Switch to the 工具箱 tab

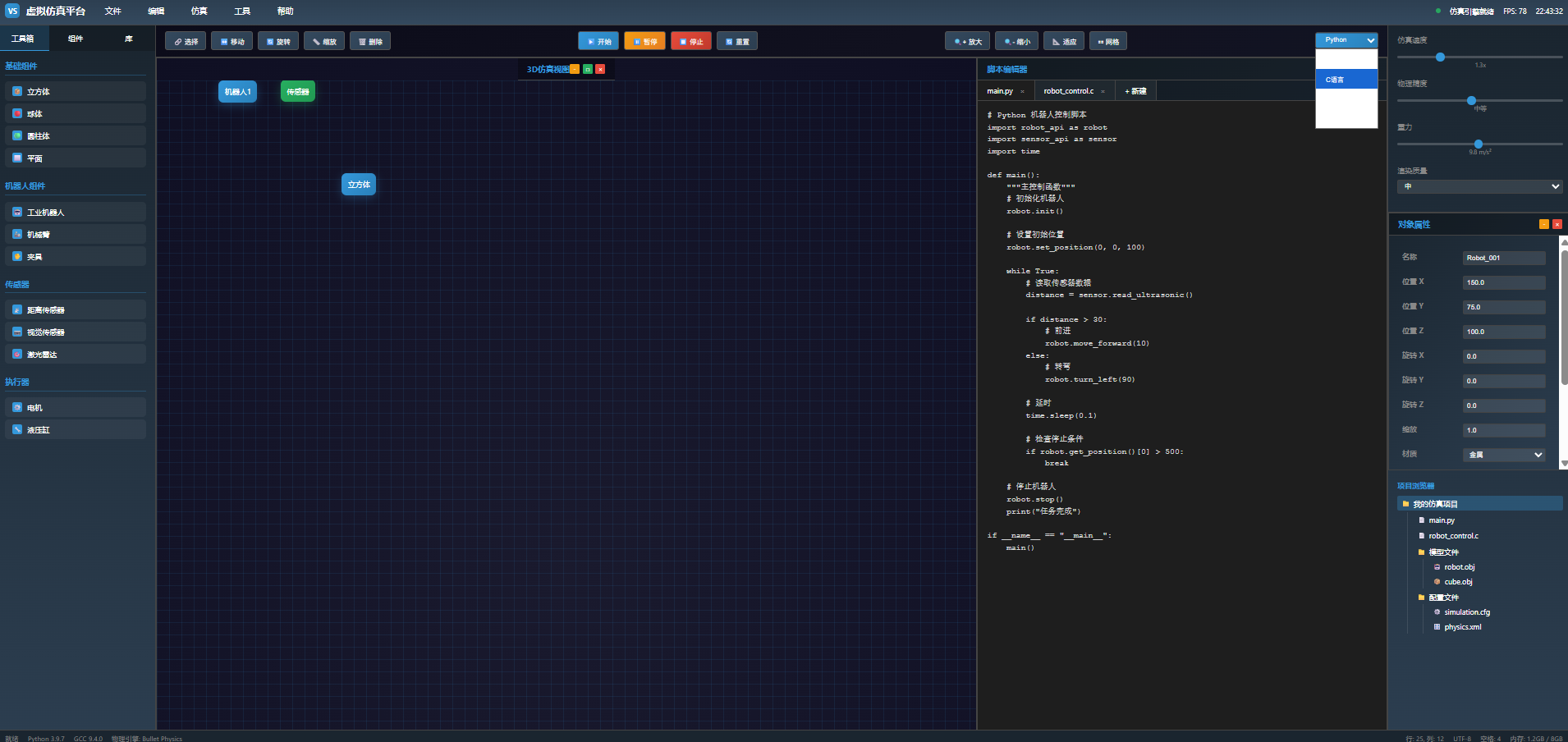(x=23, y=39)
